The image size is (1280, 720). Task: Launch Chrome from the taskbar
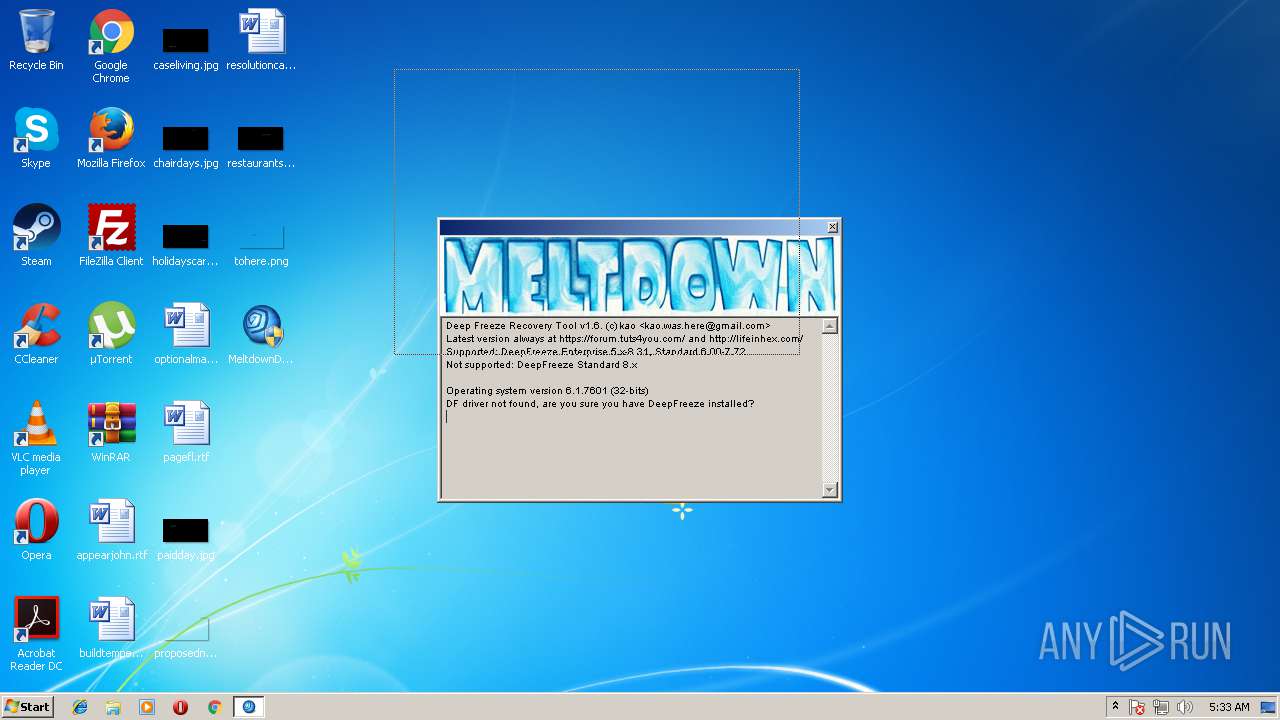coord(214,707)
